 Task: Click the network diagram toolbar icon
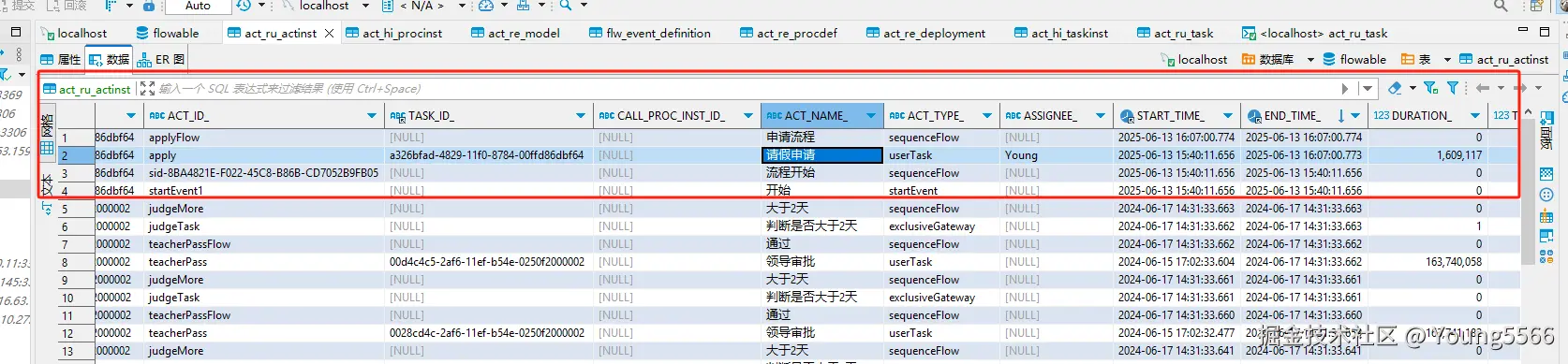pyautogui.click(x=523, y=6)
